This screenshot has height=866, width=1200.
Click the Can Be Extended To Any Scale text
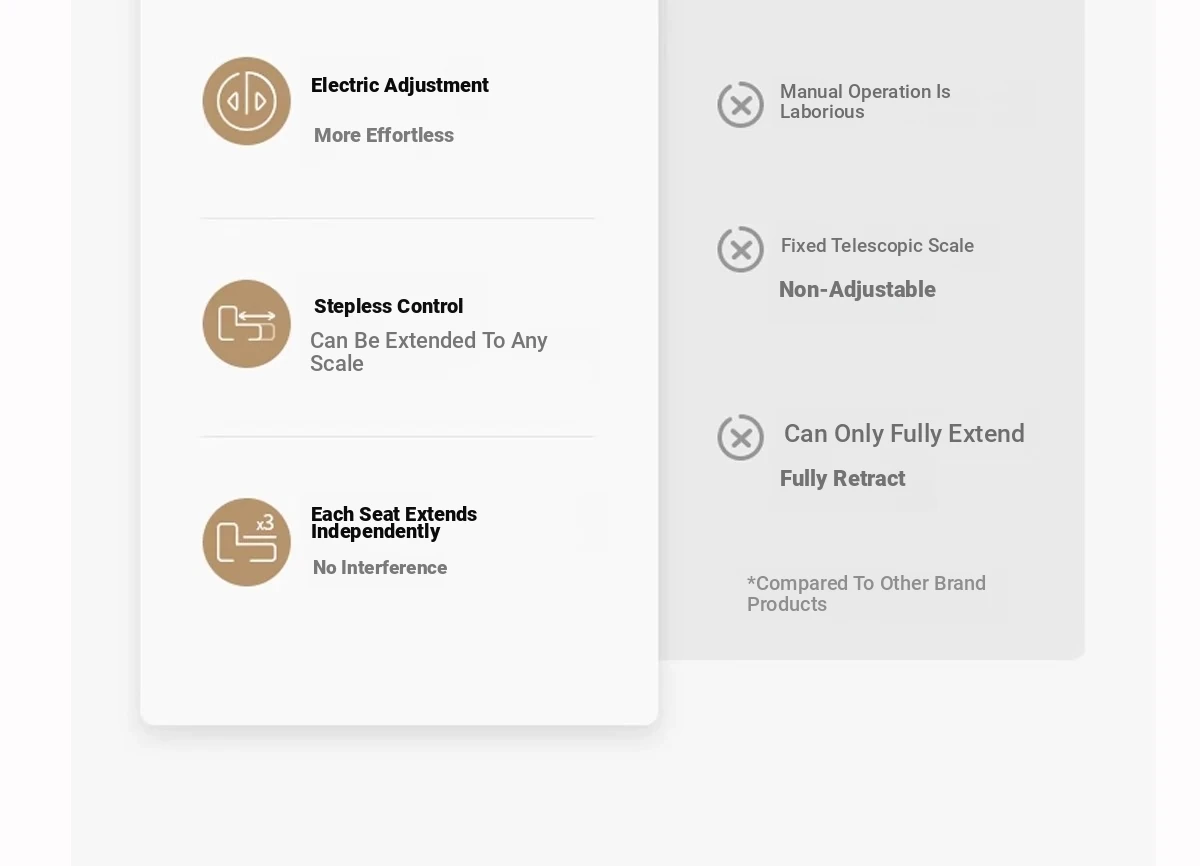point(428,352)
